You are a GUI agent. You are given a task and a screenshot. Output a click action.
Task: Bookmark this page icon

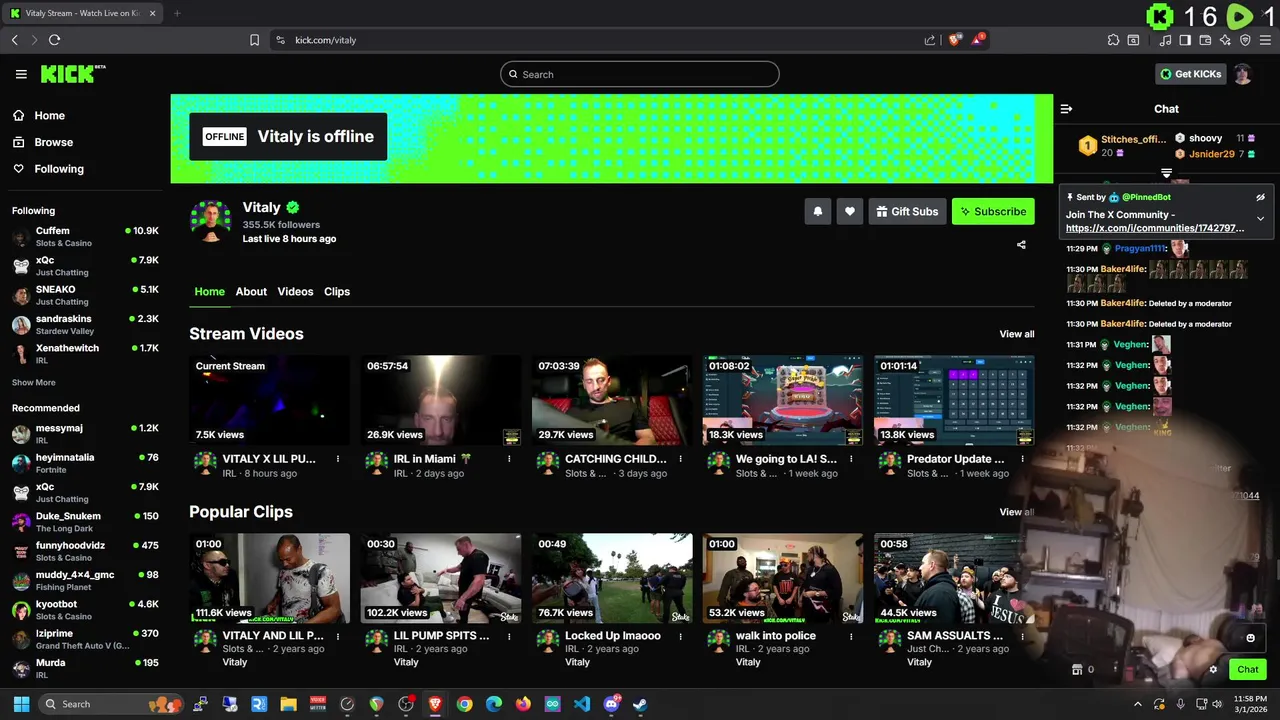tap(254, 40)
